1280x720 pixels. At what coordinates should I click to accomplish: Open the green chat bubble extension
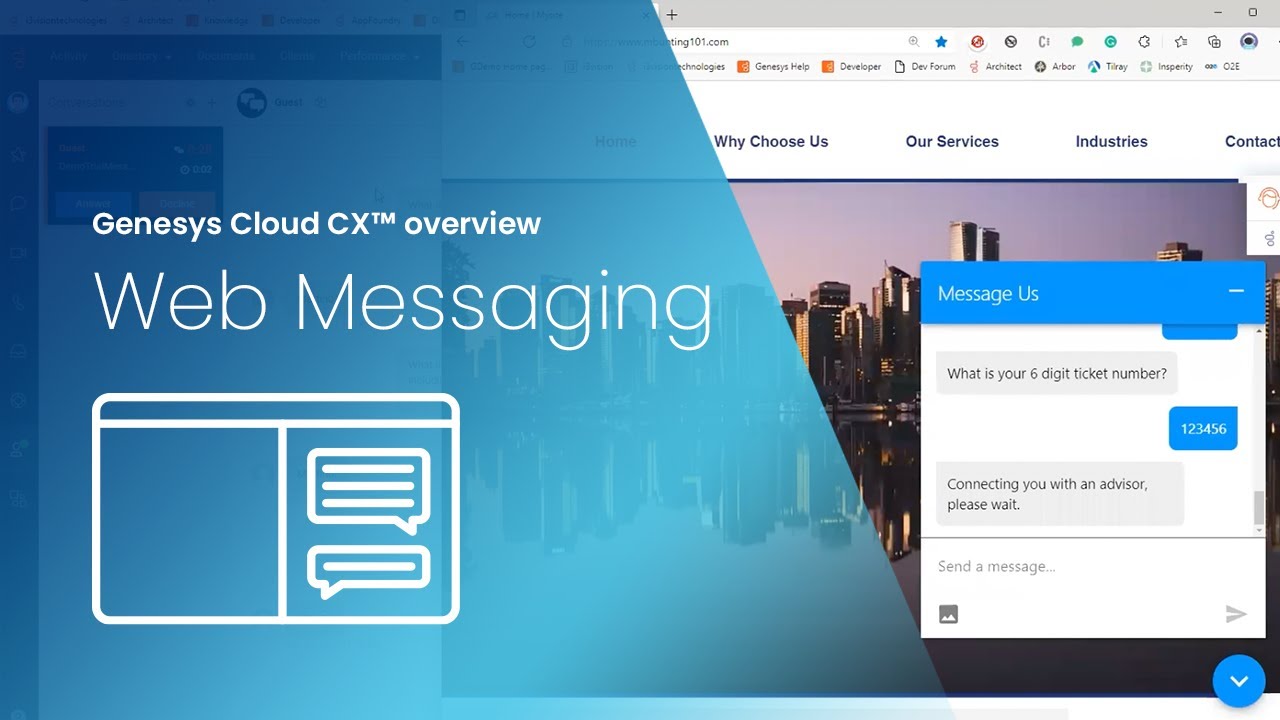click(x=1077, y=42)
